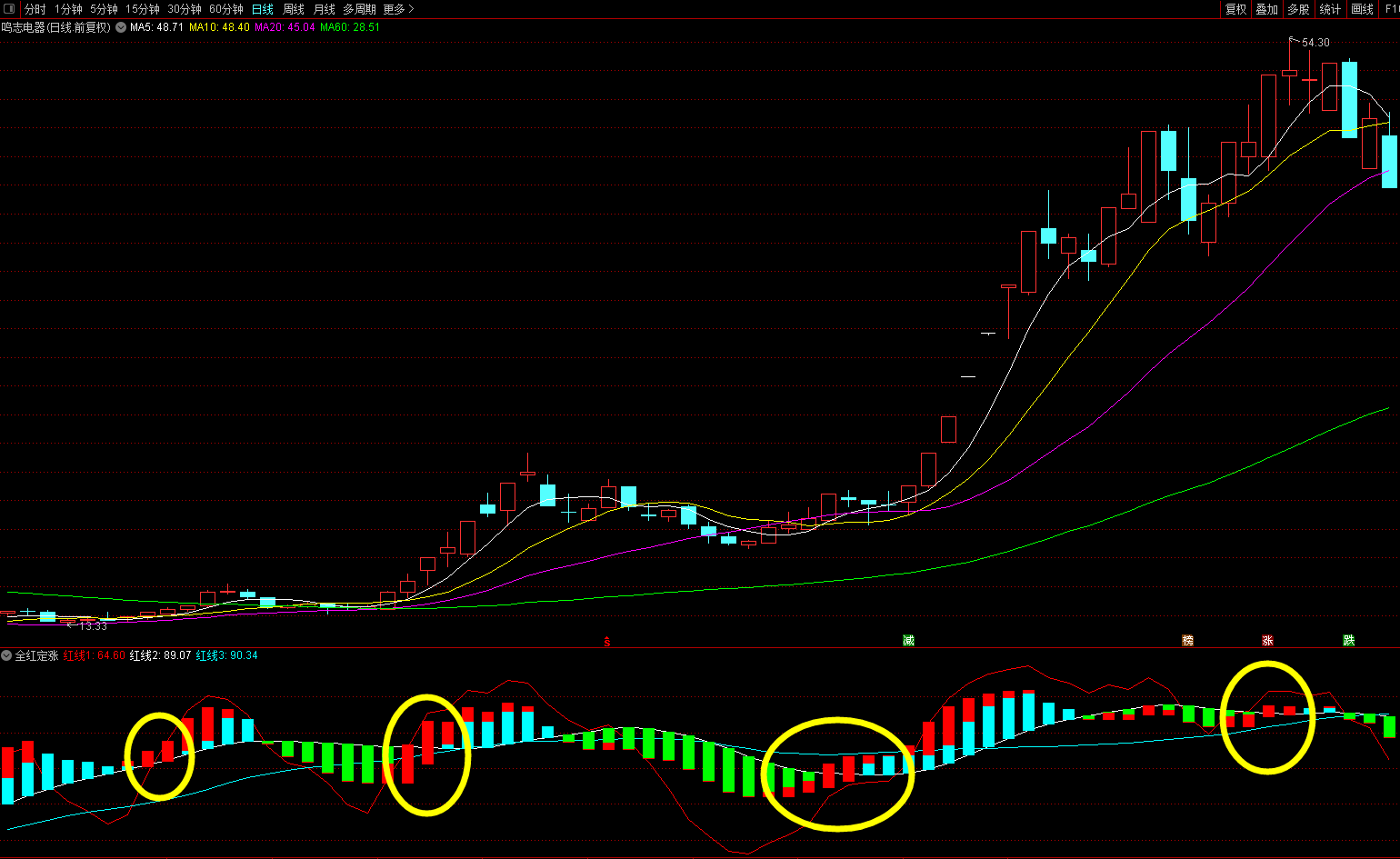Click the 13.33 low price label
The image size is (1400, 859).
(93, 626)
